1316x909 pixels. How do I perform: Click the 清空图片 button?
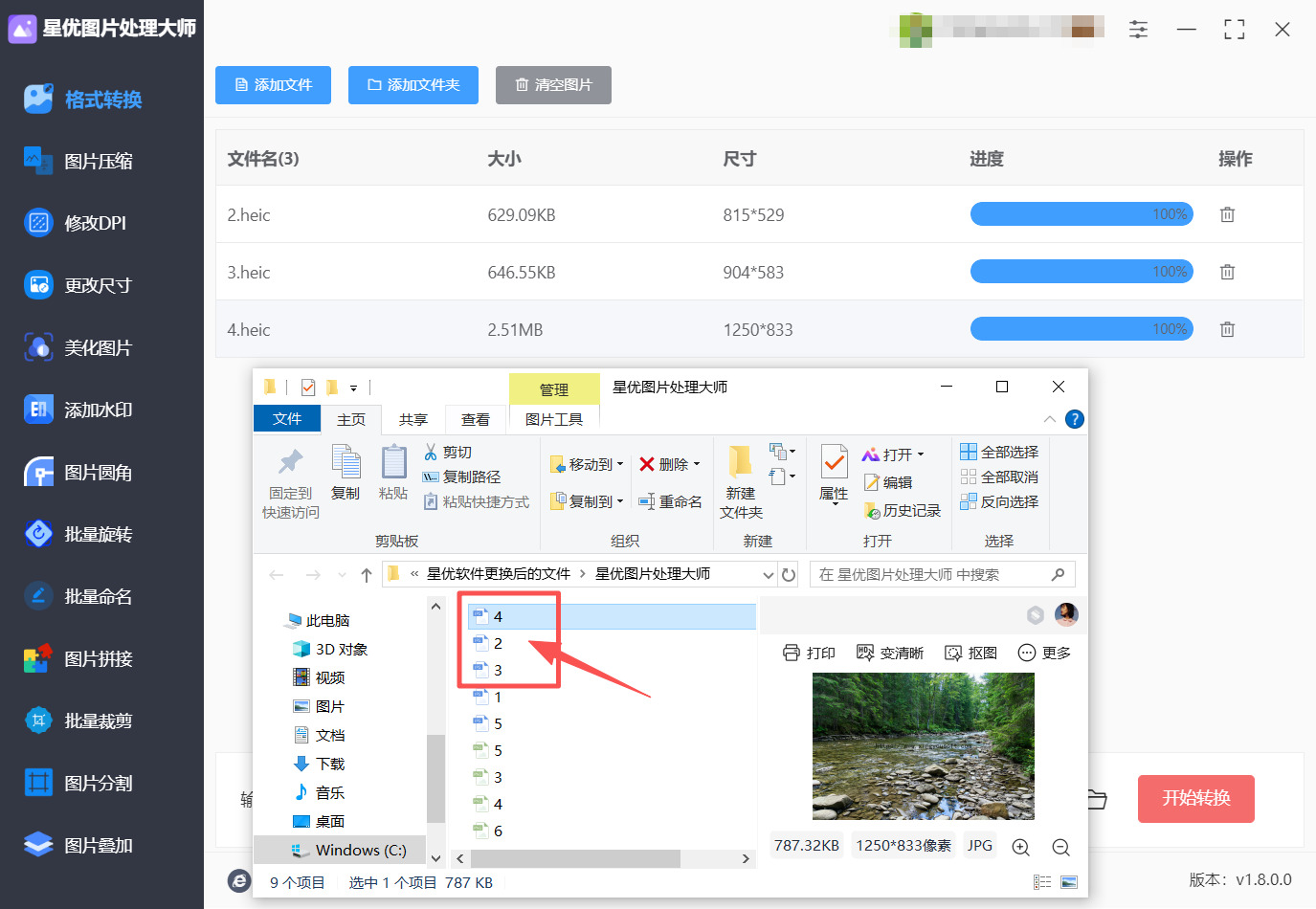click(553, 85)
